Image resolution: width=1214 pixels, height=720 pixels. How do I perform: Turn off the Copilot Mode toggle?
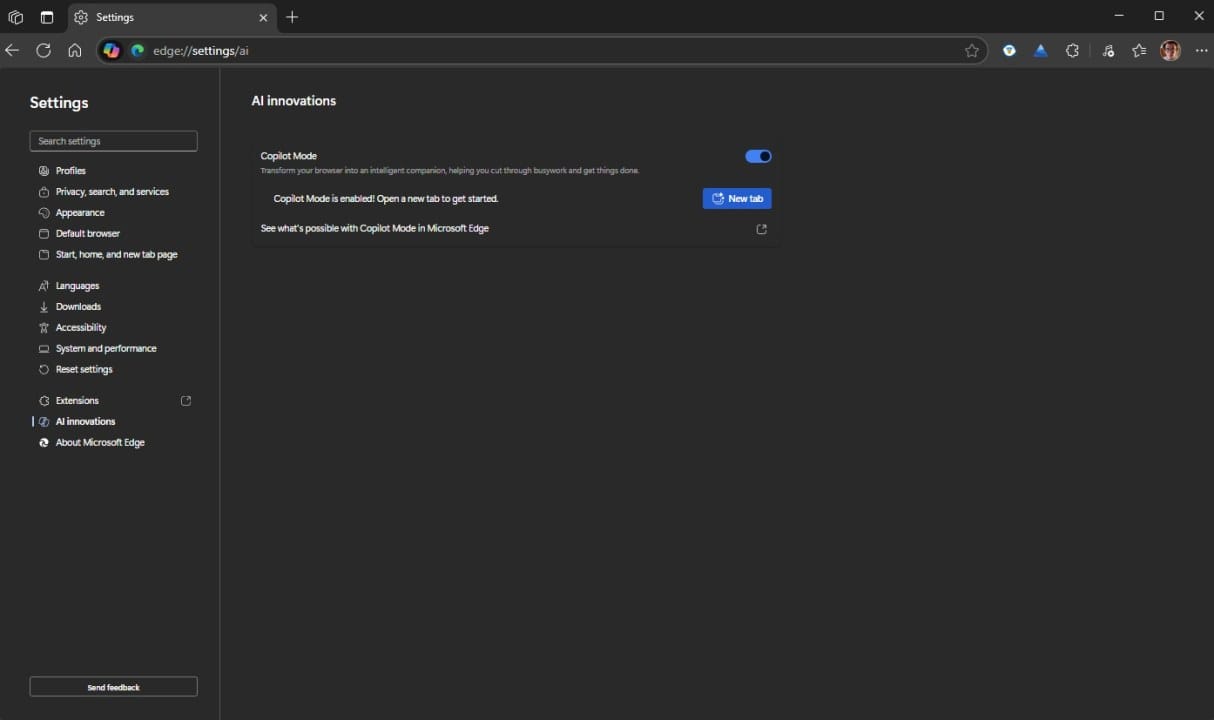pyautogui.click(x=758, y=156)
